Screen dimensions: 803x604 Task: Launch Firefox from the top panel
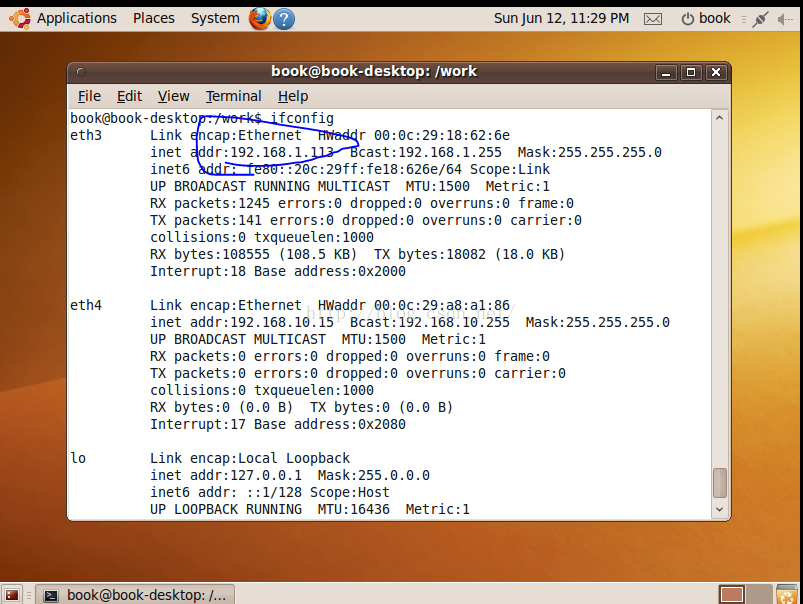point(260,19)
